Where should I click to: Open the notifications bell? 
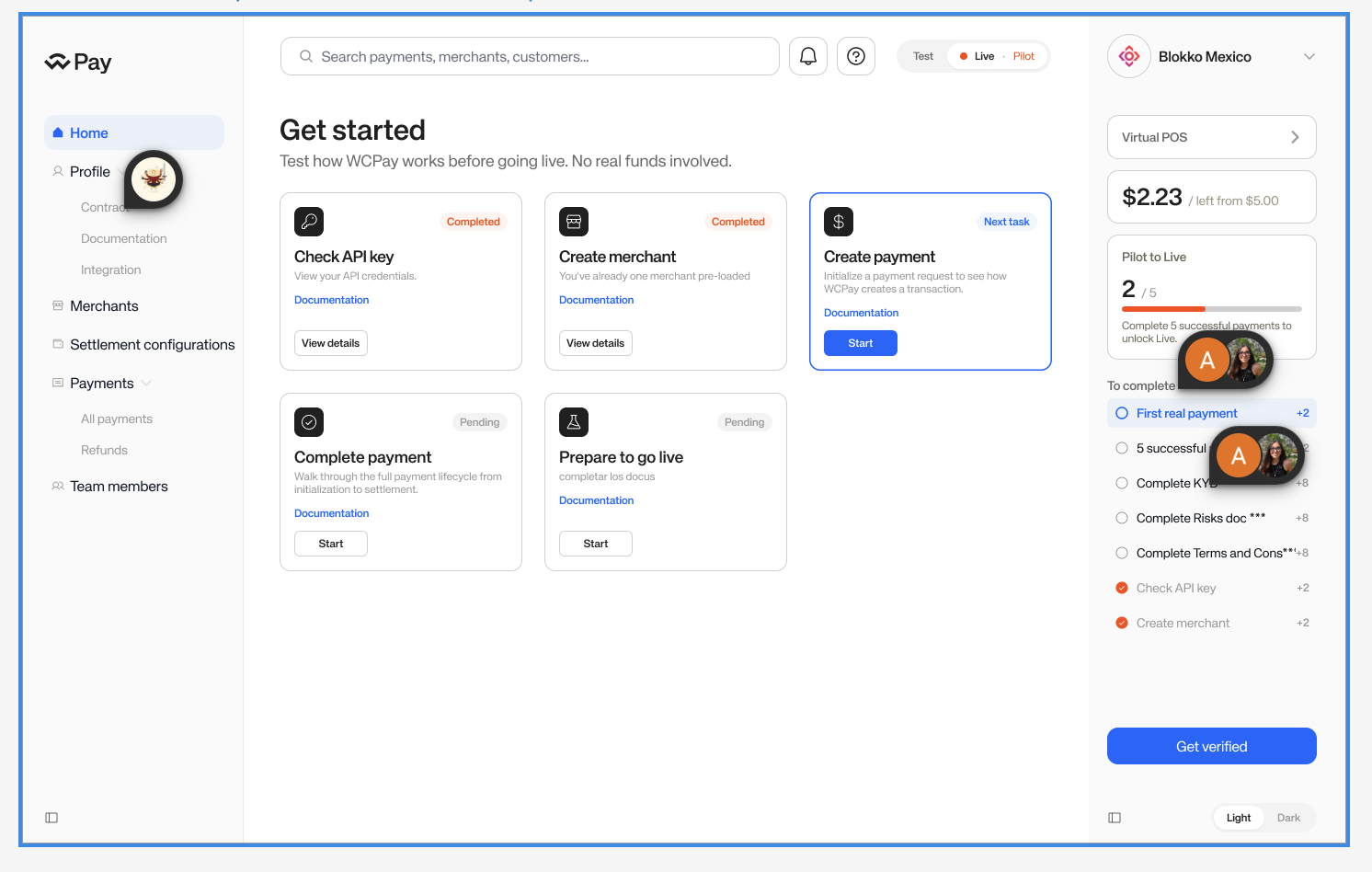(x=808, y=56)
